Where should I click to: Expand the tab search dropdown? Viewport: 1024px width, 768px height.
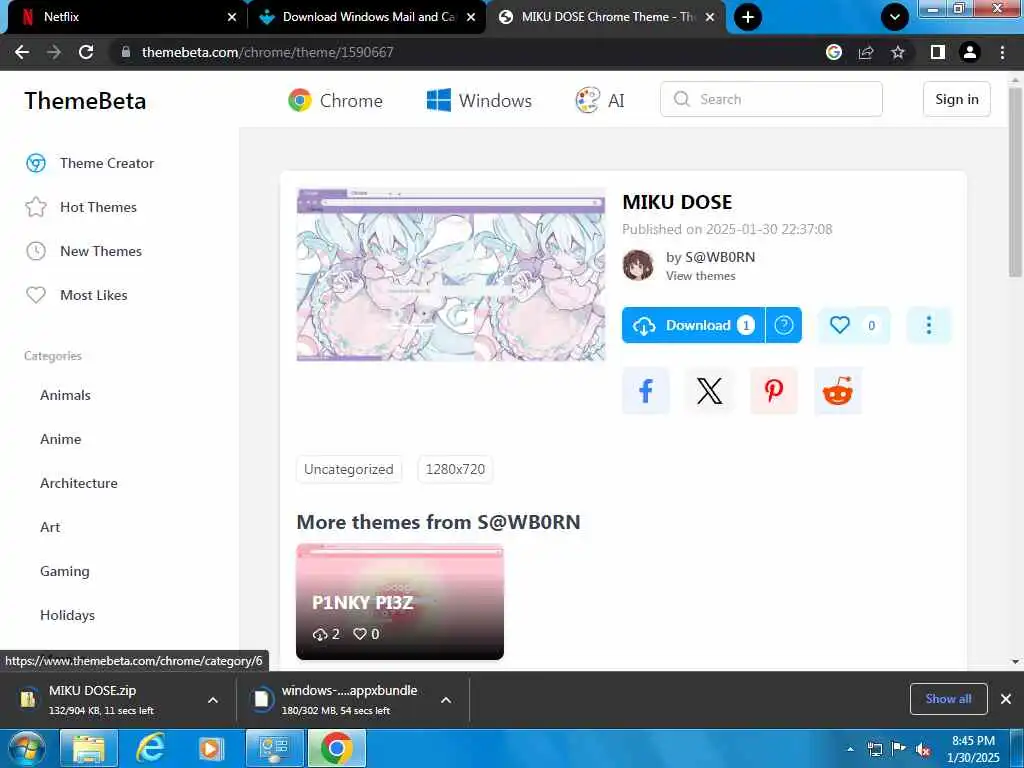pos(895,17)
